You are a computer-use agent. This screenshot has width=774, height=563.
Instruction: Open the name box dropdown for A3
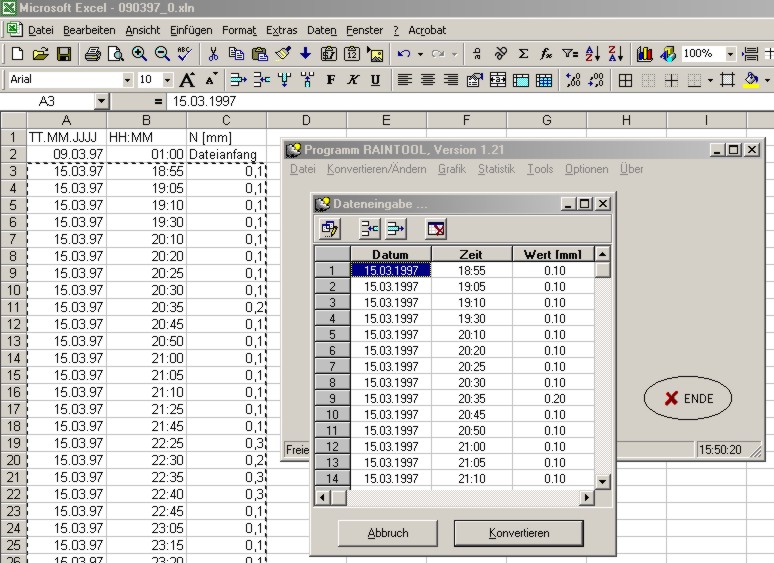(x=101, y=102)
